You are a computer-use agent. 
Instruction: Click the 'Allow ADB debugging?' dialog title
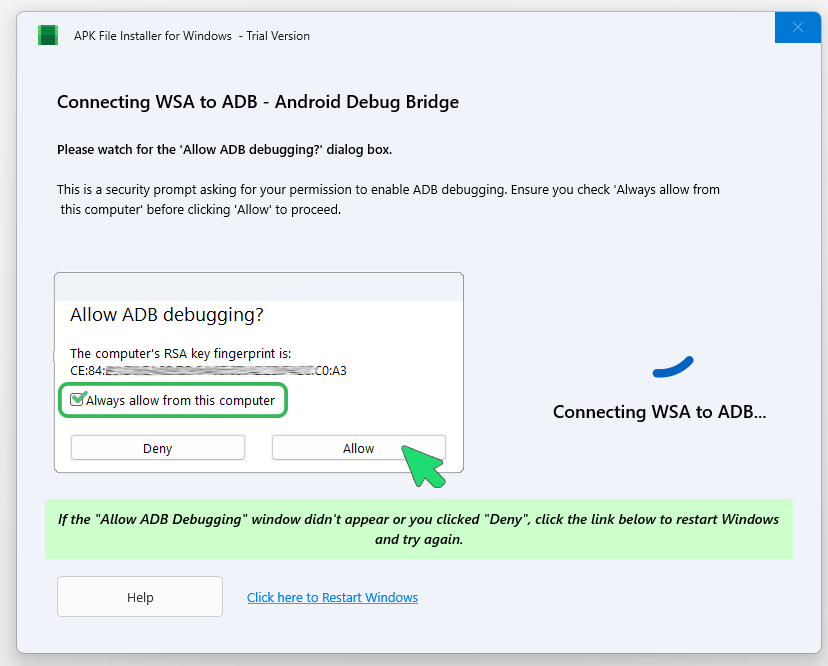[167, 315]
